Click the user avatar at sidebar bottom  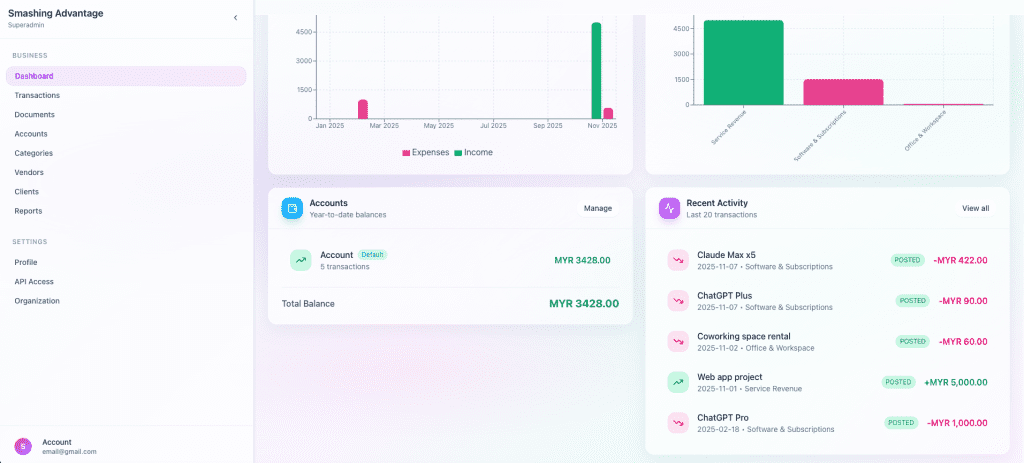click(22, 446)
